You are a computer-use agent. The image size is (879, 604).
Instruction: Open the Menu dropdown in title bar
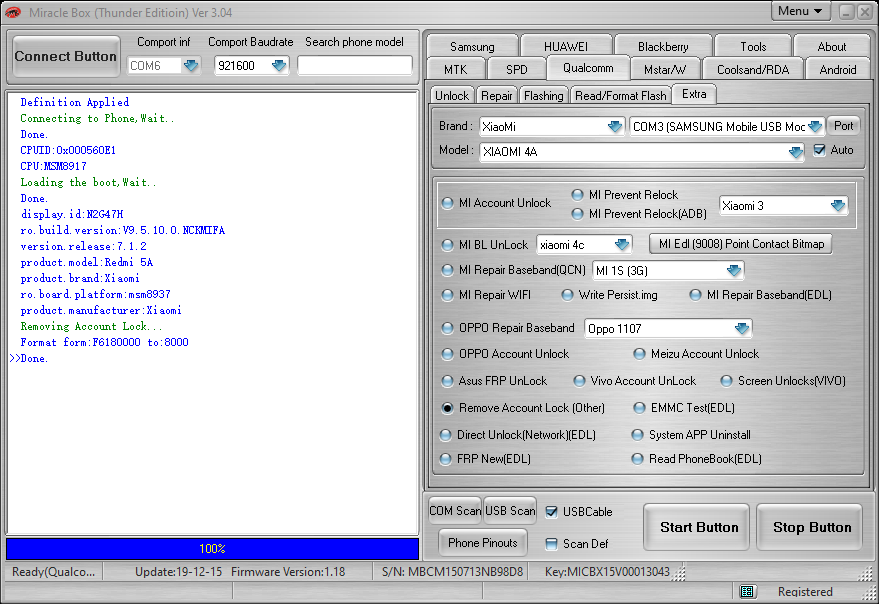point(799,11)
